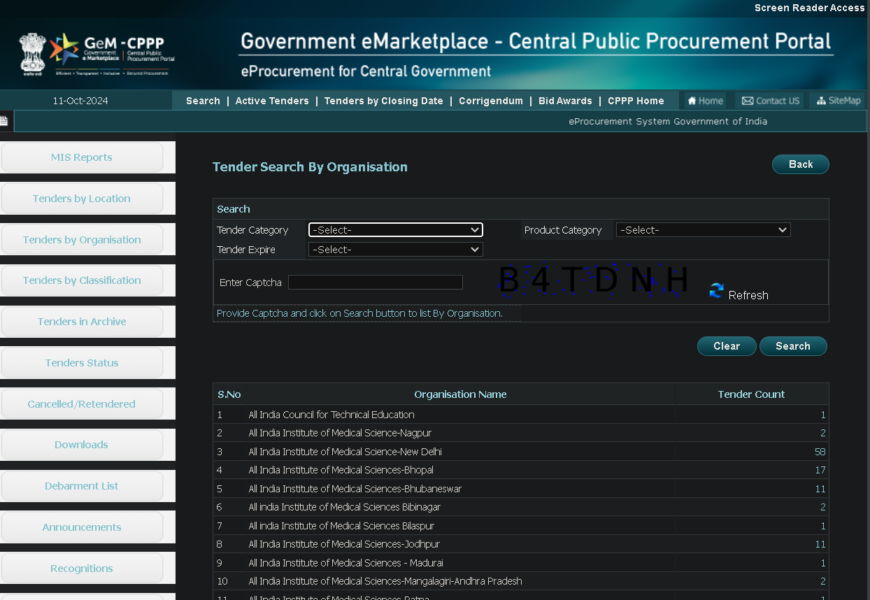Image resolution: width=870 pixels, height=600 pixels.
Task: Click the Home icon in navigation bar
Action: 692,101
